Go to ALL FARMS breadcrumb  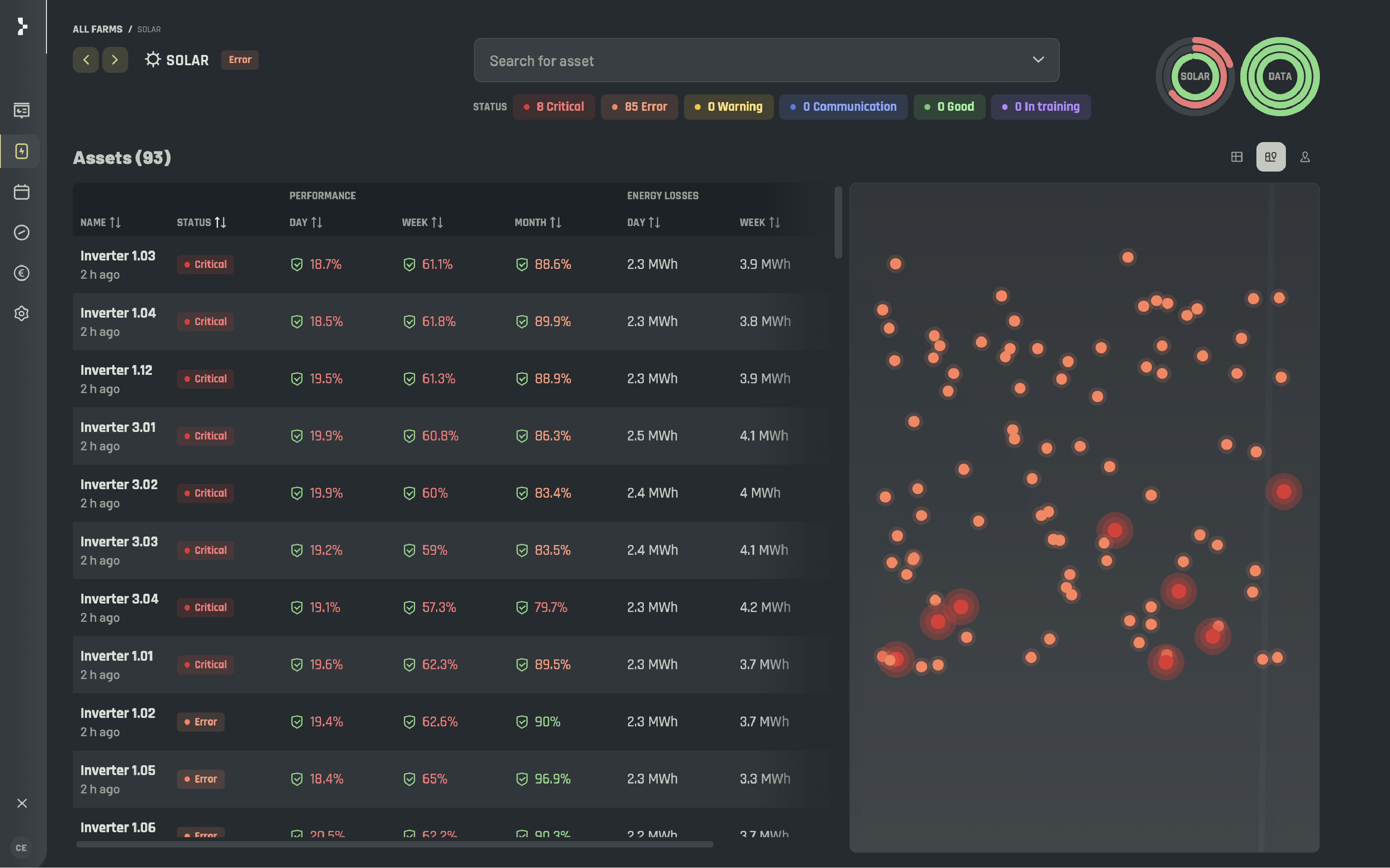[x=97, y=29]
